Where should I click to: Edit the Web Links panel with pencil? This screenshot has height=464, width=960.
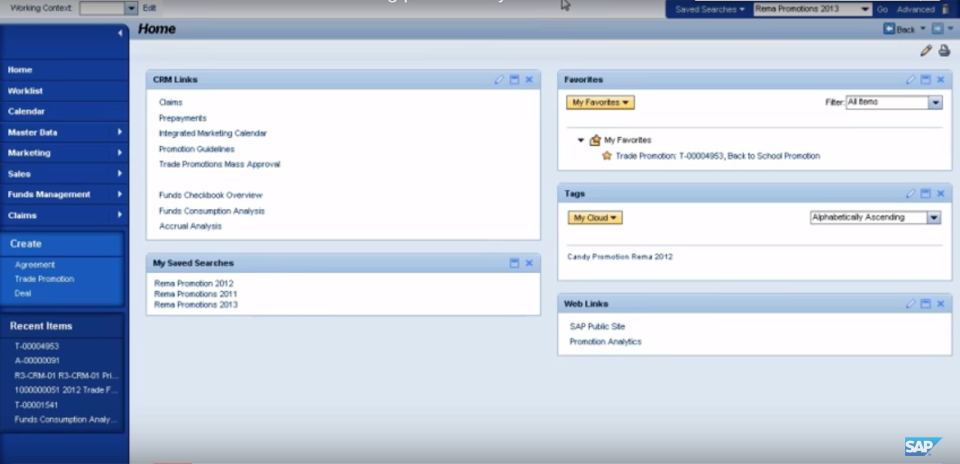pyautogui.click(x=910, y=304)
